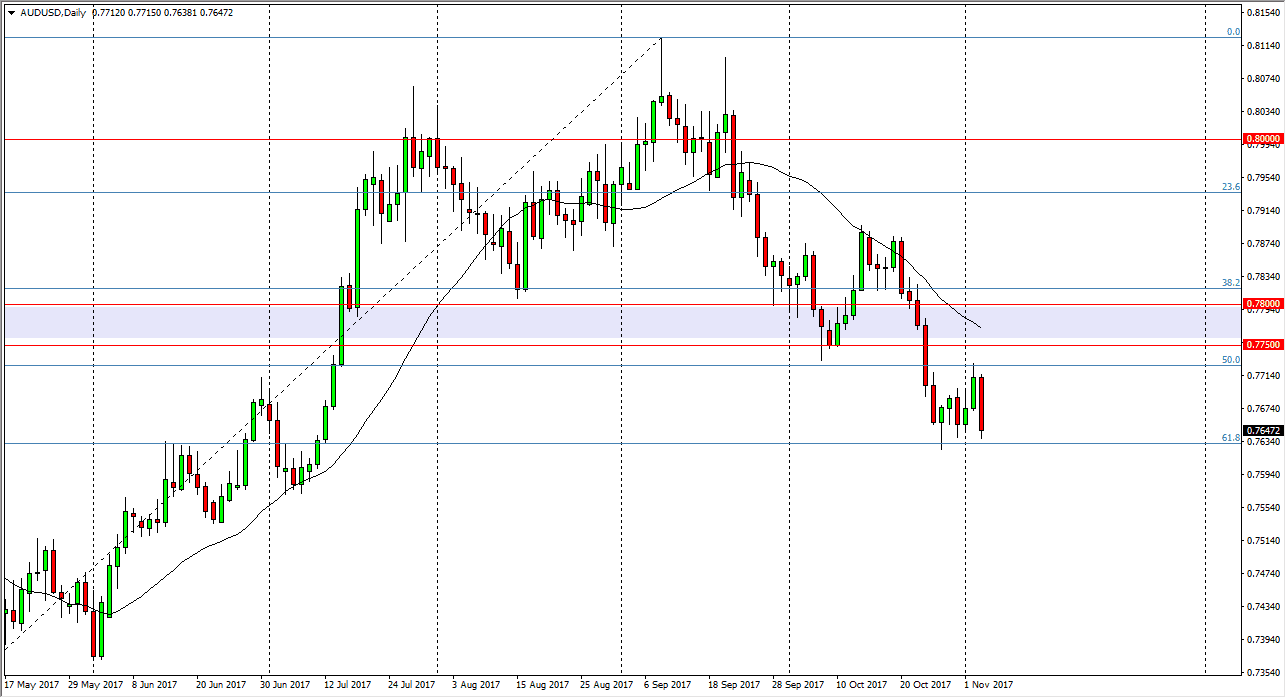1286x698 pixels.
Task: Click the 20 Jun 2017 date label
Action: pos(222,685)
